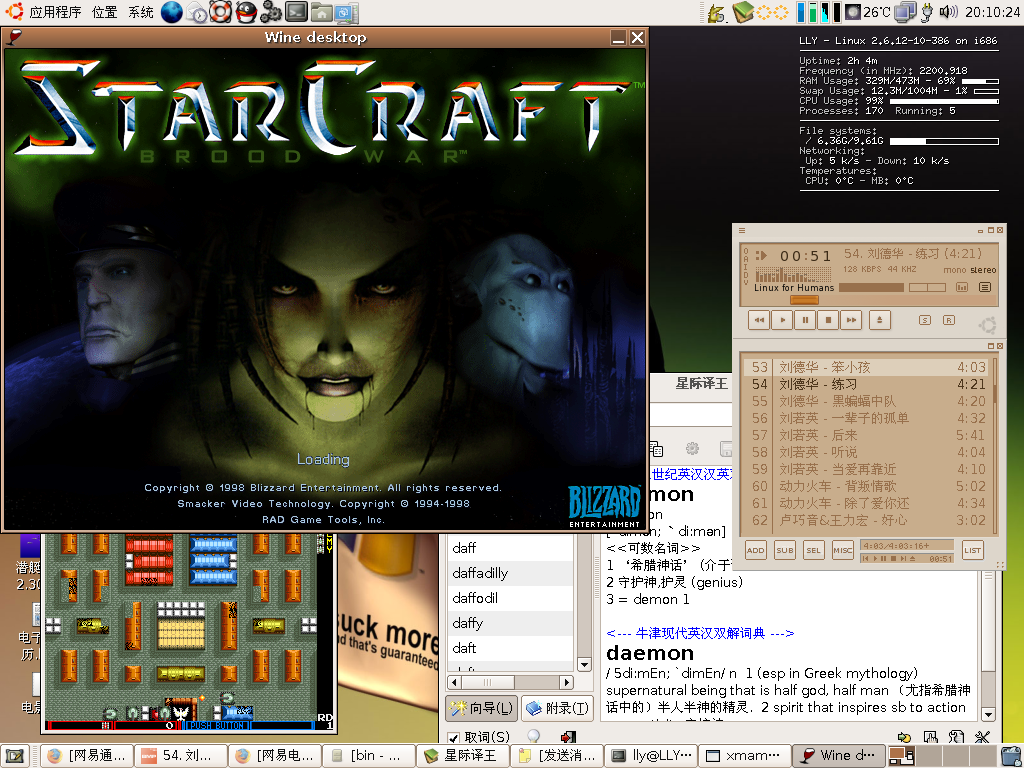Viewport: 1024px width, 768px height.
Task: Toggle repeat (R) in the music player
Action: coord(949,320)
